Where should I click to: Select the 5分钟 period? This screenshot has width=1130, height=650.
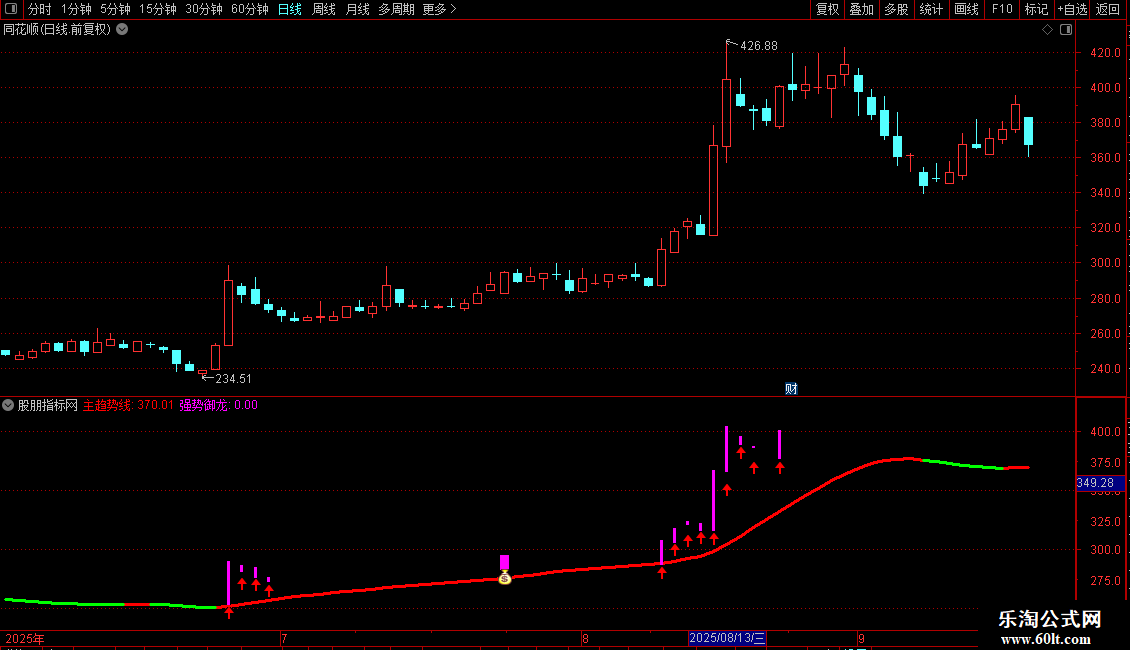115,9
